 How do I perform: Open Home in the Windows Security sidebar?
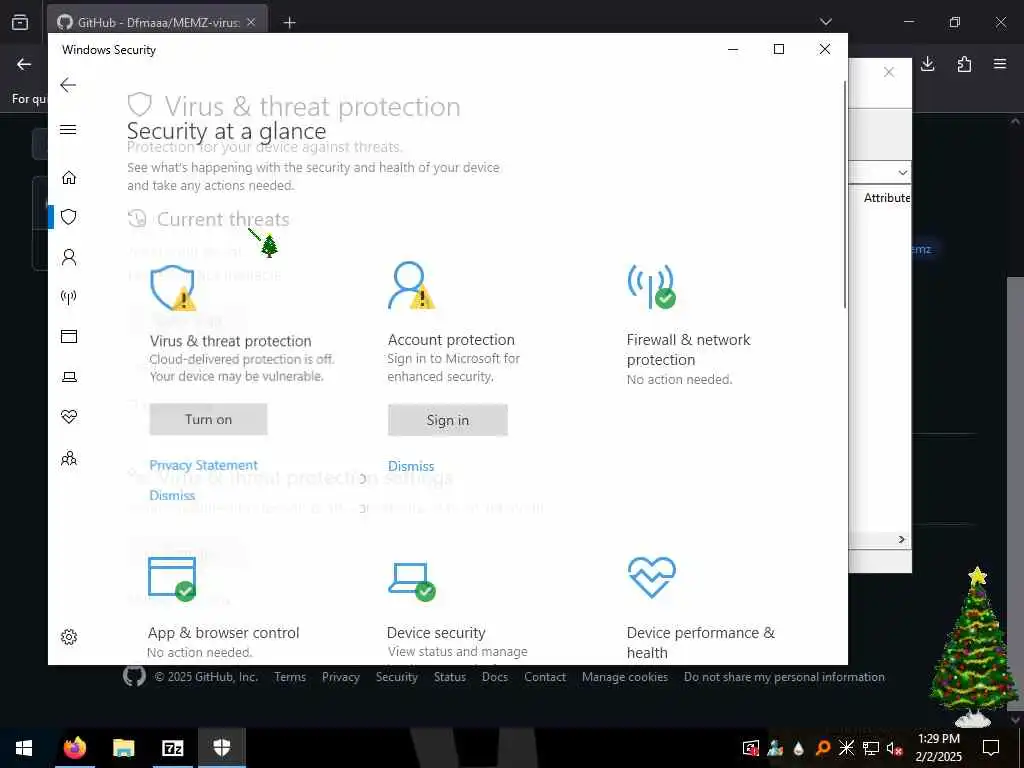click(69, 178)
